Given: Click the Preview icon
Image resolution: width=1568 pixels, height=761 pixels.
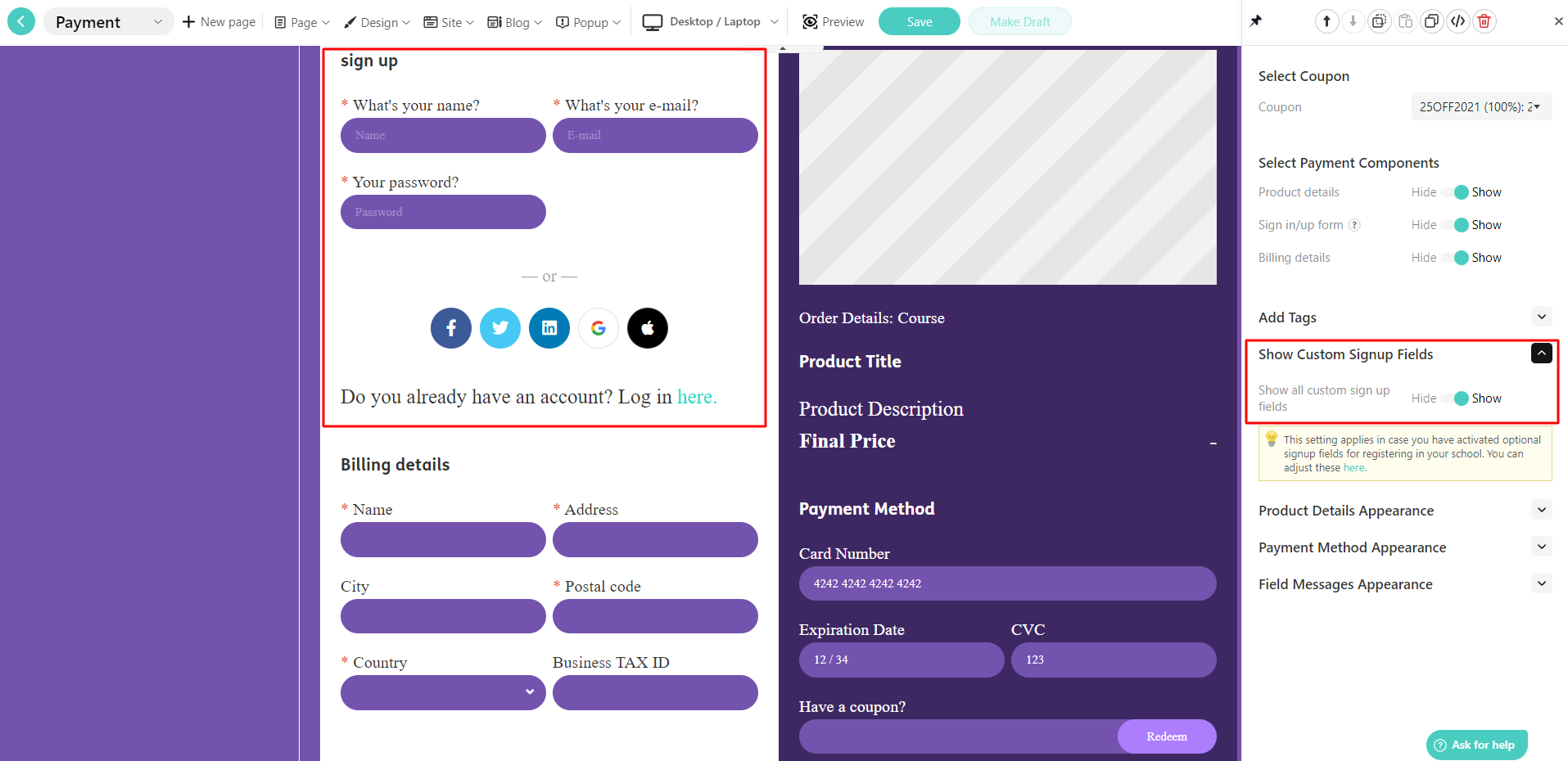Looking at the screenshot, I should (x=809, y=21).
